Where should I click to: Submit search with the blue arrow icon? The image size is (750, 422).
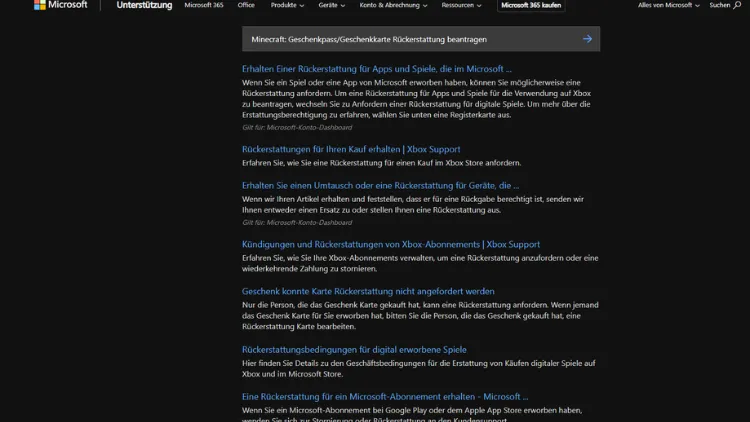[587, 39]
